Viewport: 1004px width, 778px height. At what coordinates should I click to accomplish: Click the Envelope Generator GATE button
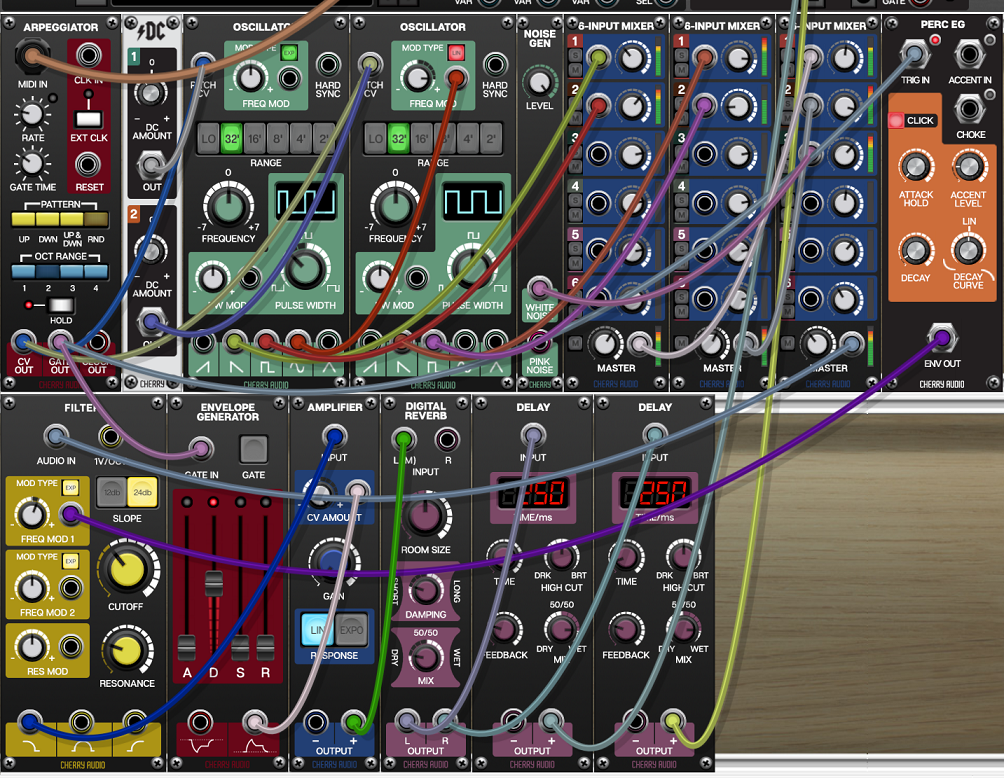coord(254,449)
